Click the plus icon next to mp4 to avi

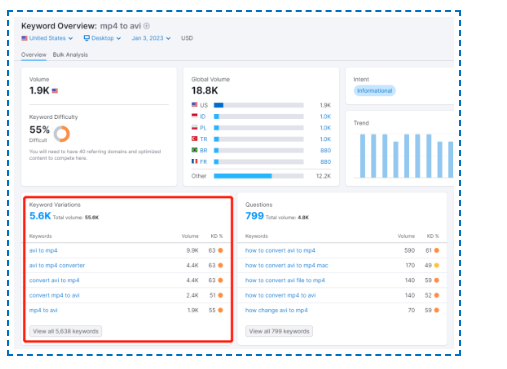(x=146, y=26)
